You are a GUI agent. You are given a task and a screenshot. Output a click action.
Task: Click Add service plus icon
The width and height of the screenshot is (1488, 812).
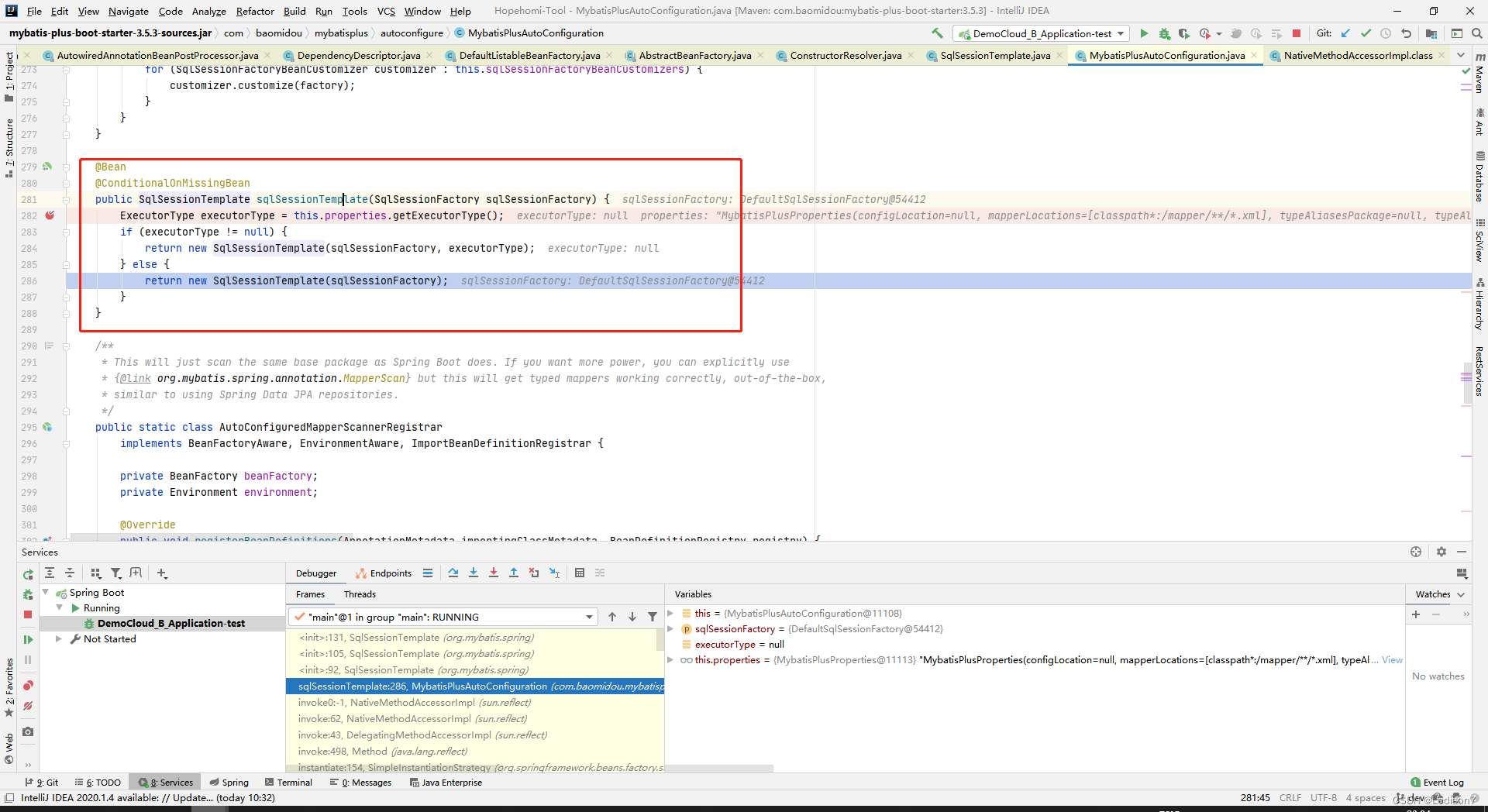tap(161, 573)
